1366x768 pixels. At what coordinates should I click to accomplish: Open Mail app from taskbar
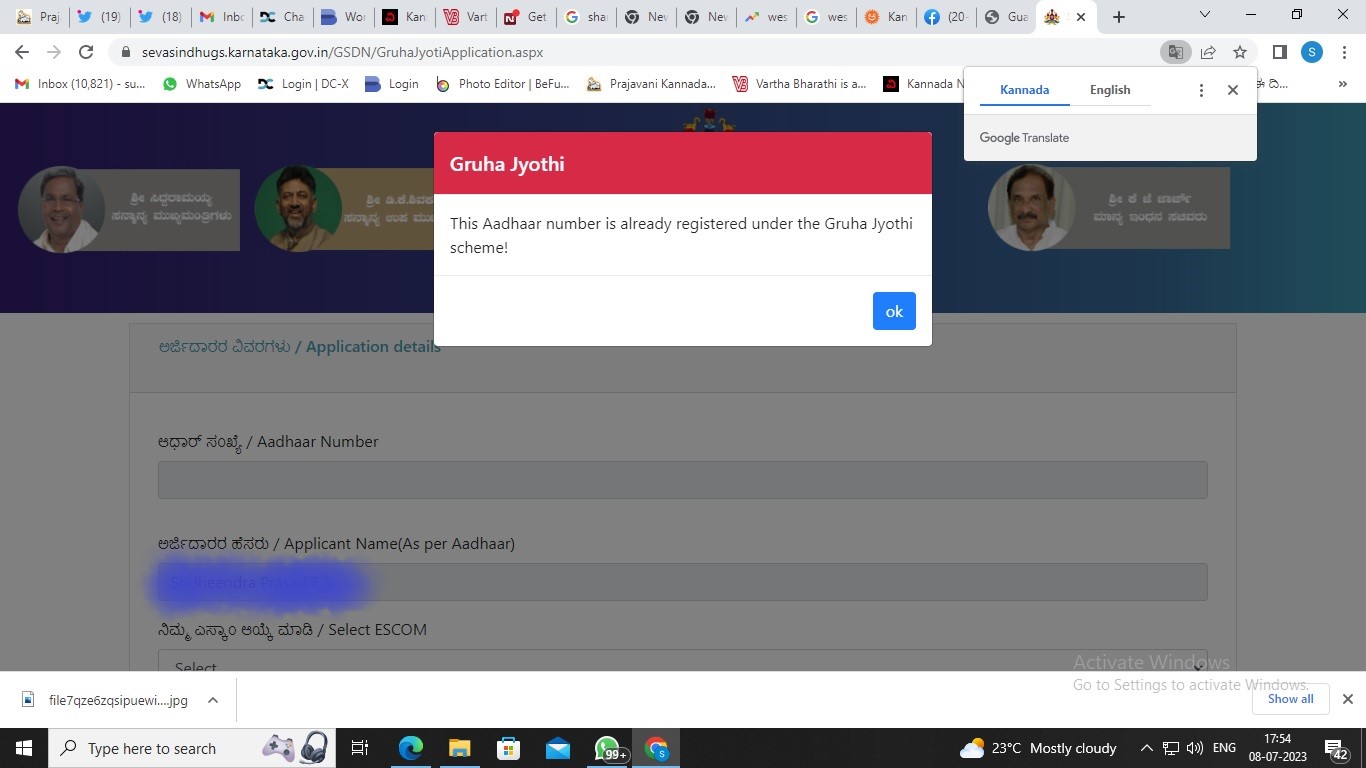point(558,748)
